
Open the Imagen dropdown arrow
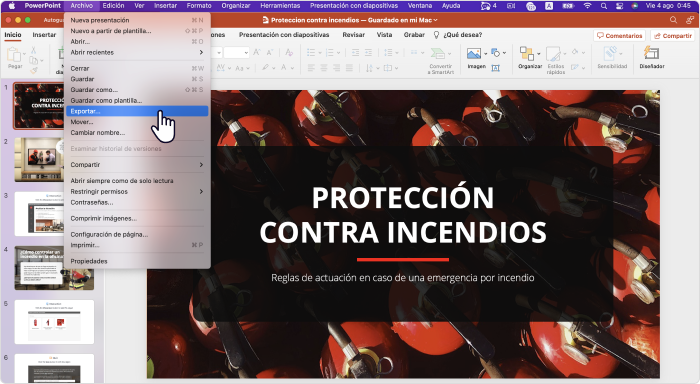(x=485, y=53)
